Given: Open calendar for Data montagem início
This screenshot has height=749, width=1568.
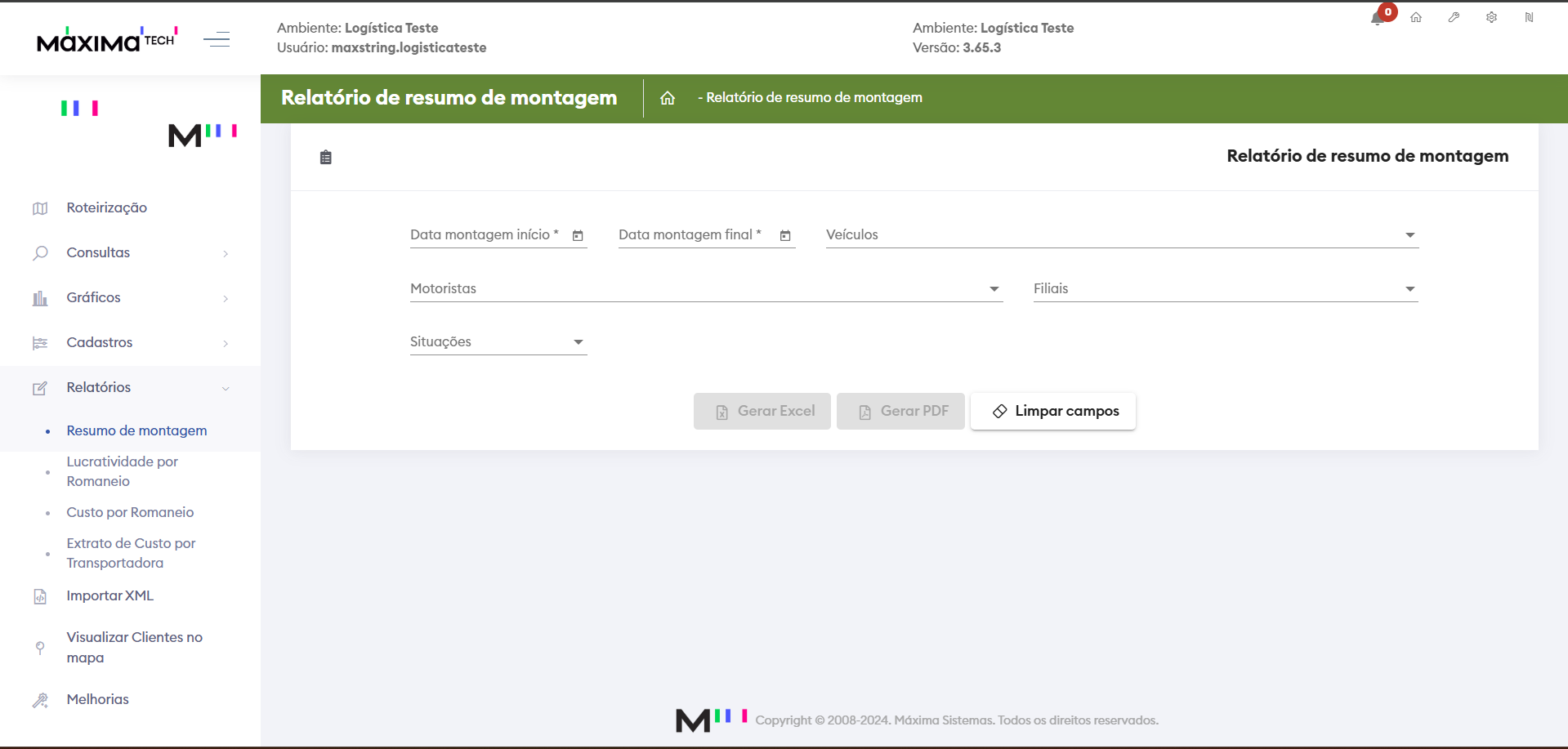Looking at the screenshot, I should [x=578, y=235].
